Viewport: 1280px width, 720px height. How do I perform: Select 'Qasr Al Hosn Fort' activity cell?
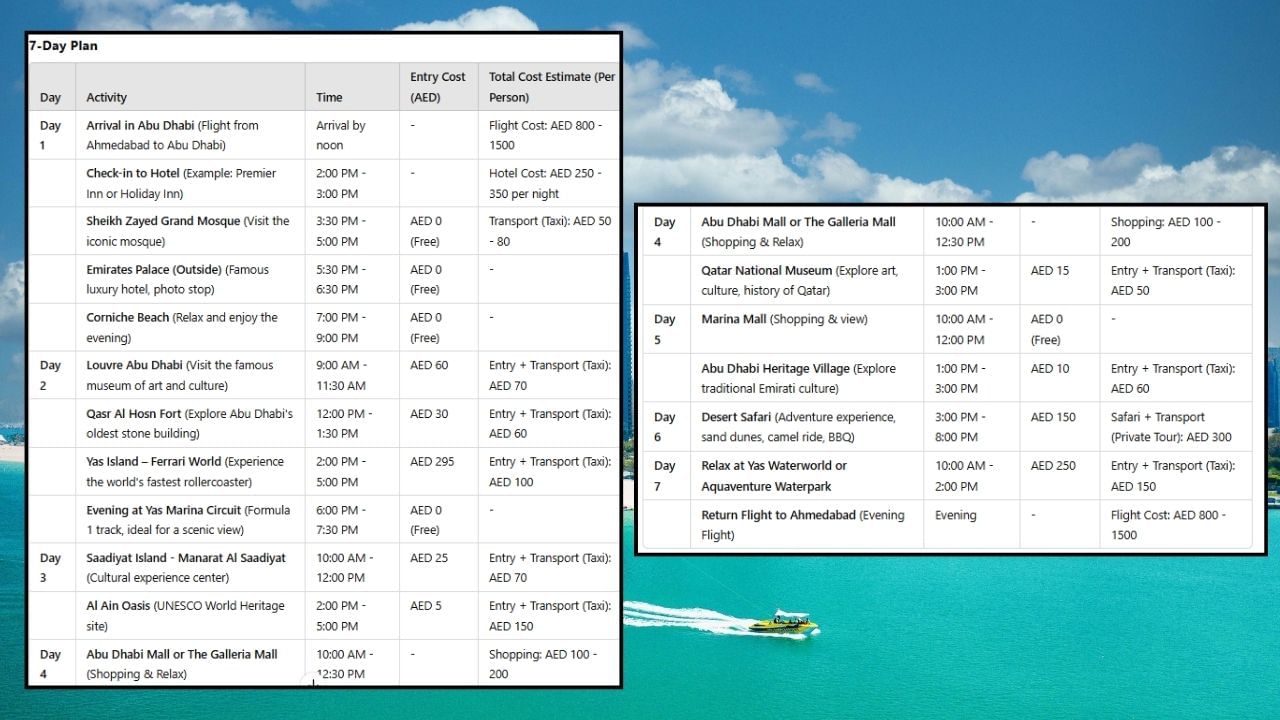190,423
